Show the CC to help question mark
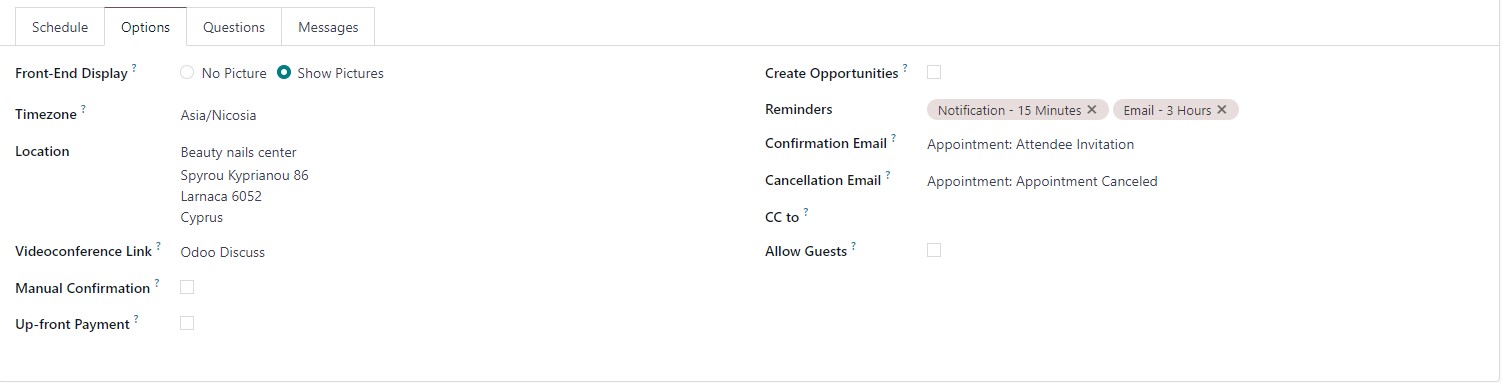This screenshot has width=1502, height=383. point(806,212)
